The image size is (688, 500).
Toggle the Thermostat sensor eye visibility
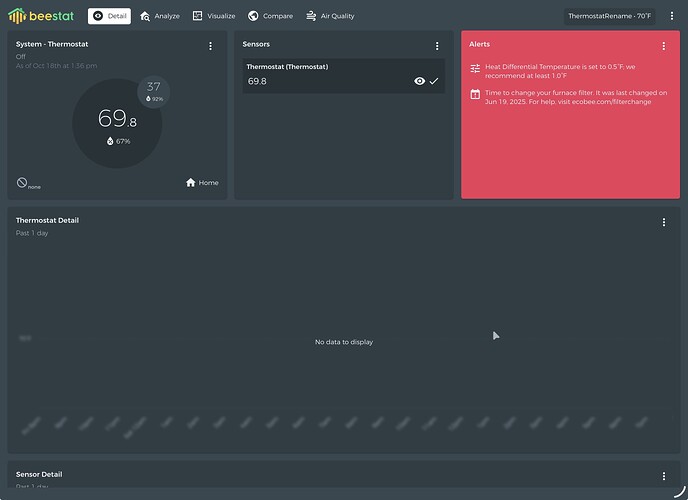point(420,81)
